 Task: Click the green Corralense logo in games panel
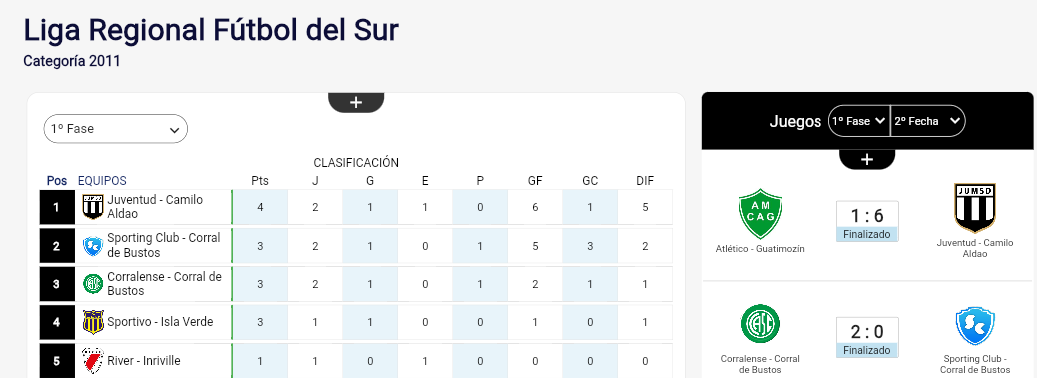(x=760, y=324)
